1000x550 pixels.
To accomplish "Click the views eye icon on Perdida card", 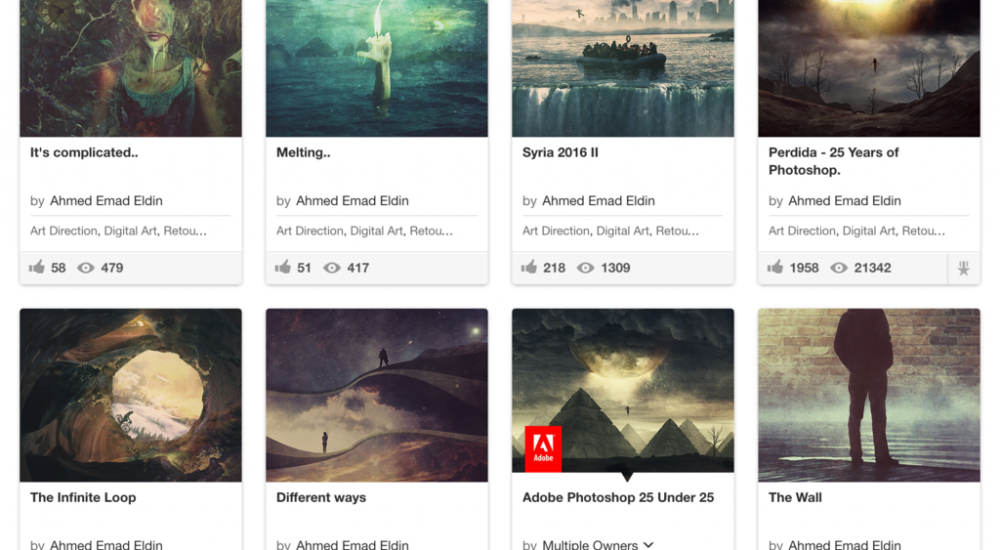I will 839,268.
